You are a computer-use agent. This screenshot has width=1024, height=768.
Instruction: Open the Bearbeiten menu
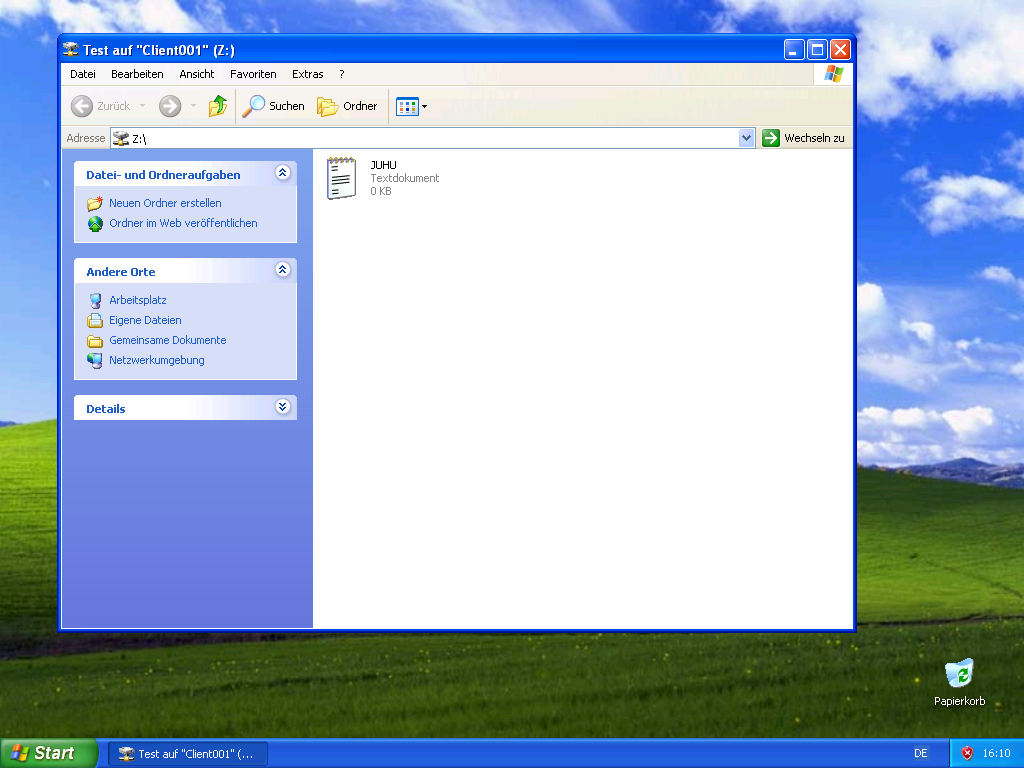(137, 74)
